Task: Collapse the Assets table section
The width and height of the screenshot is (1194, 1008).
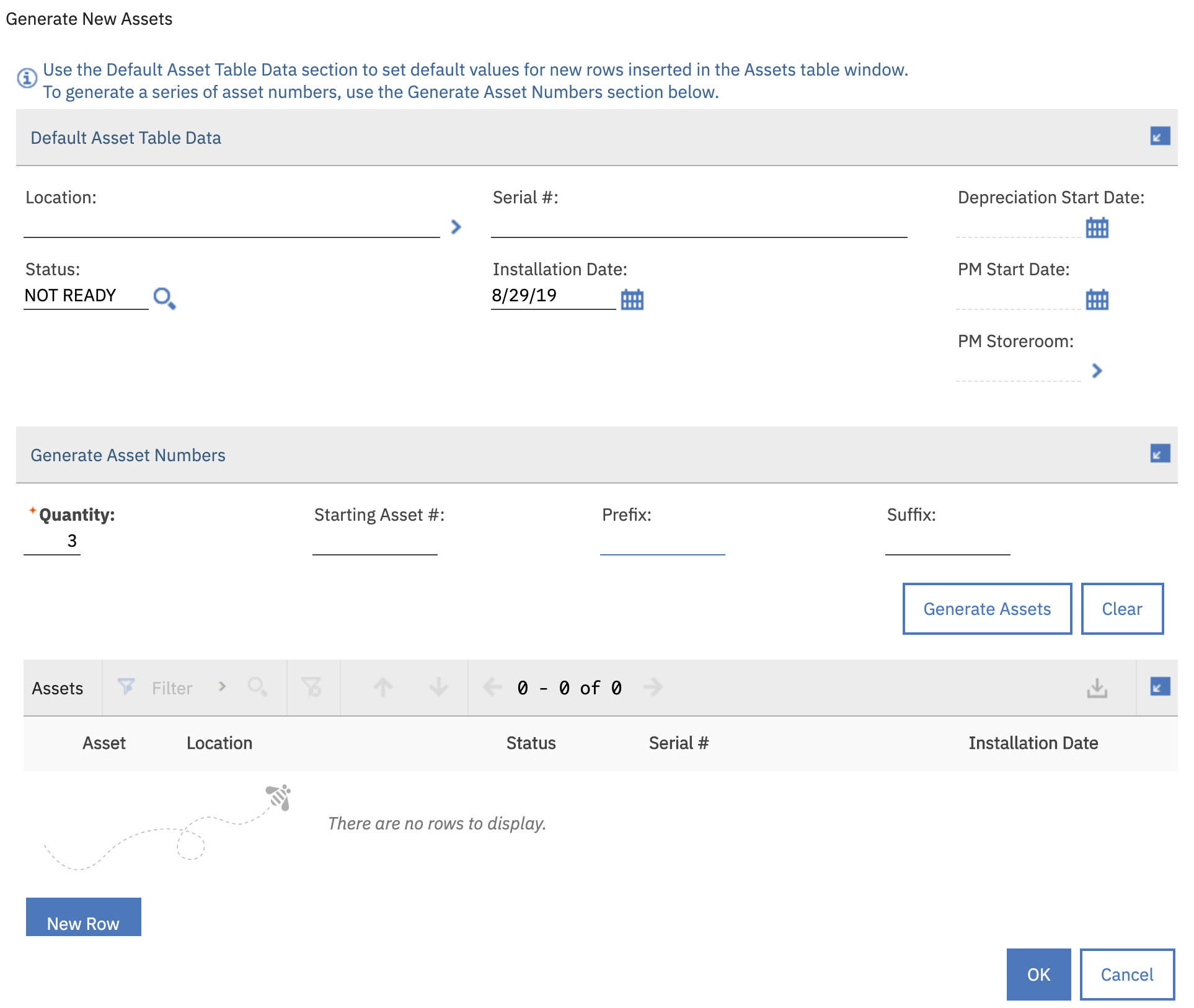Action: click(1159, 686)
